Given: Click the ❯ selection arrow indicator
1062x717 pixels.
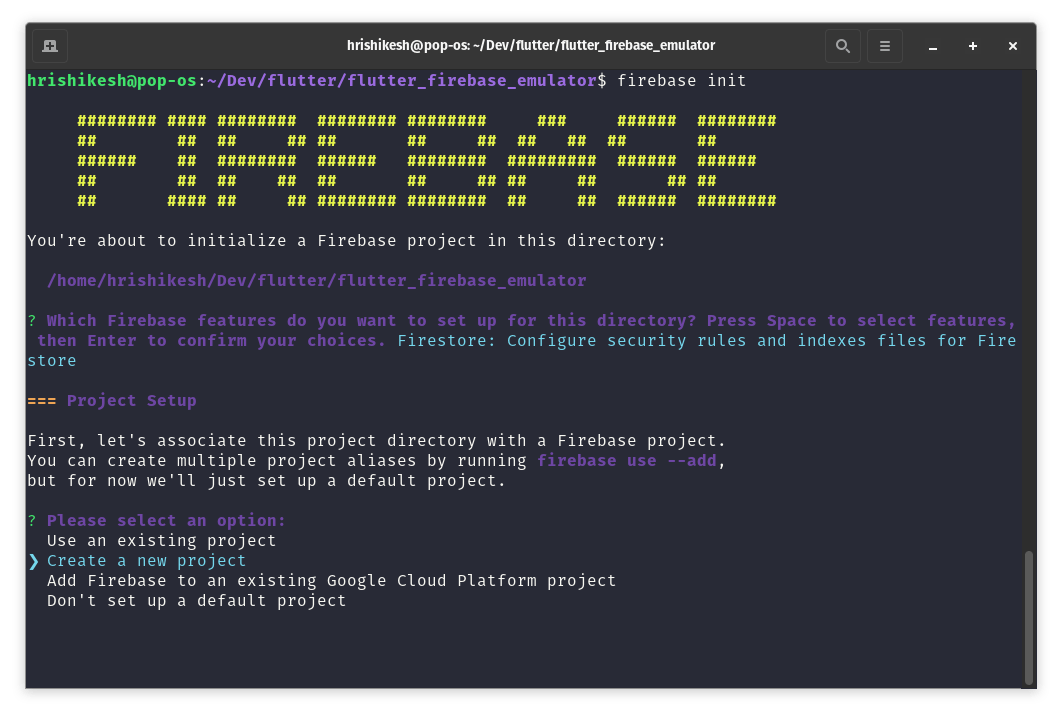Looking at the screenshot, I should pos(33,561).
